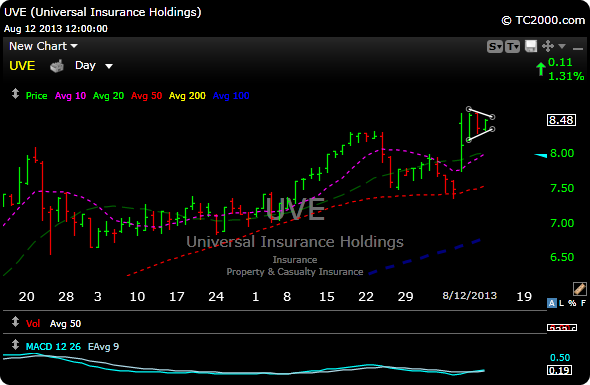Click the upper trendline start handle circle
This screenshot has height=385, width=590.
[468, 109]
